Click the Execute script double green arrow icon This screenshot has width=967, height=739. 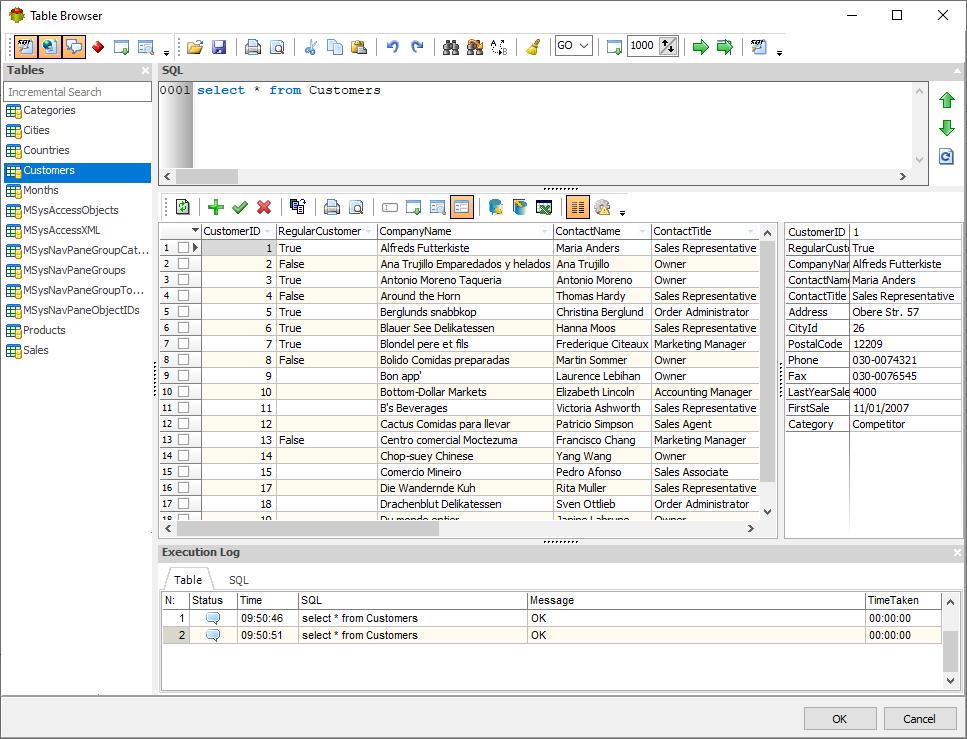[725, 47]
